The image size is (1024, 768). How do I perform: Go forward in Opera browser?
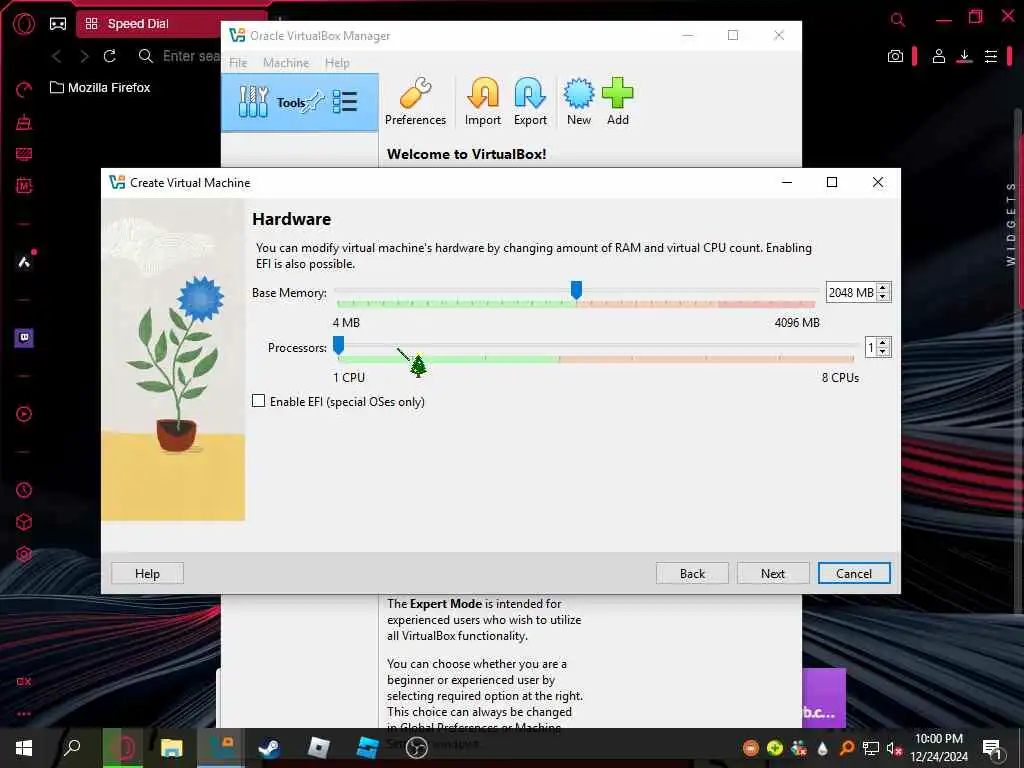click(84, 56)
